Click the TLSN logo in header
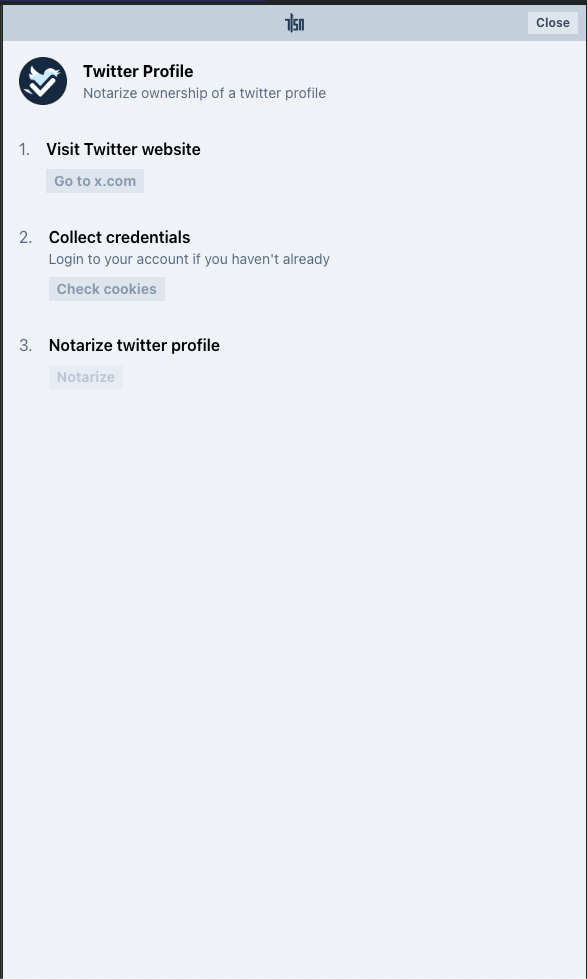Screen dimensions: 587x979 coord(294,24)
